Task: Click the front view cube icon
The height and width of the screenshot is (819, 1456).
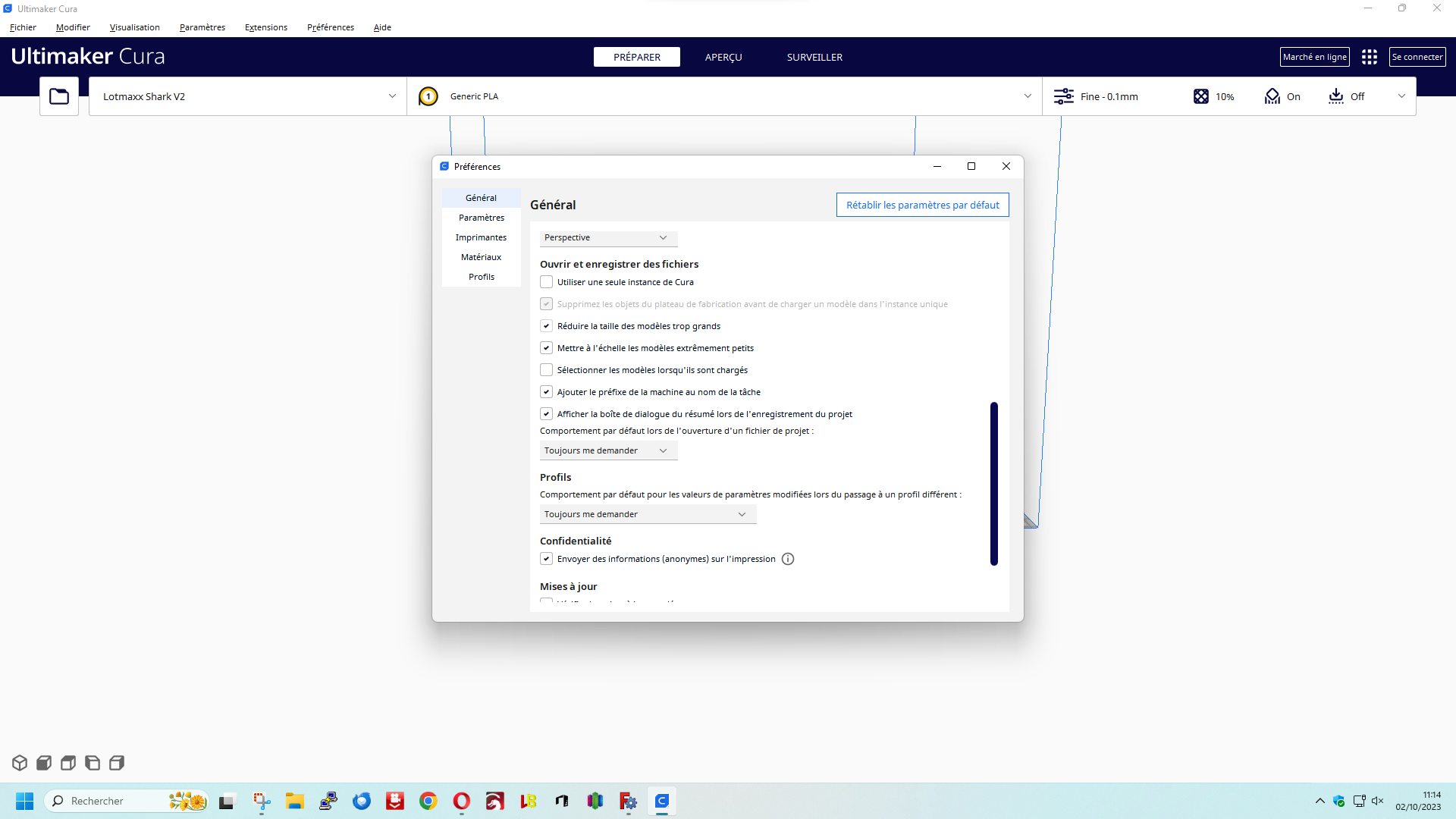Action: 44,763
